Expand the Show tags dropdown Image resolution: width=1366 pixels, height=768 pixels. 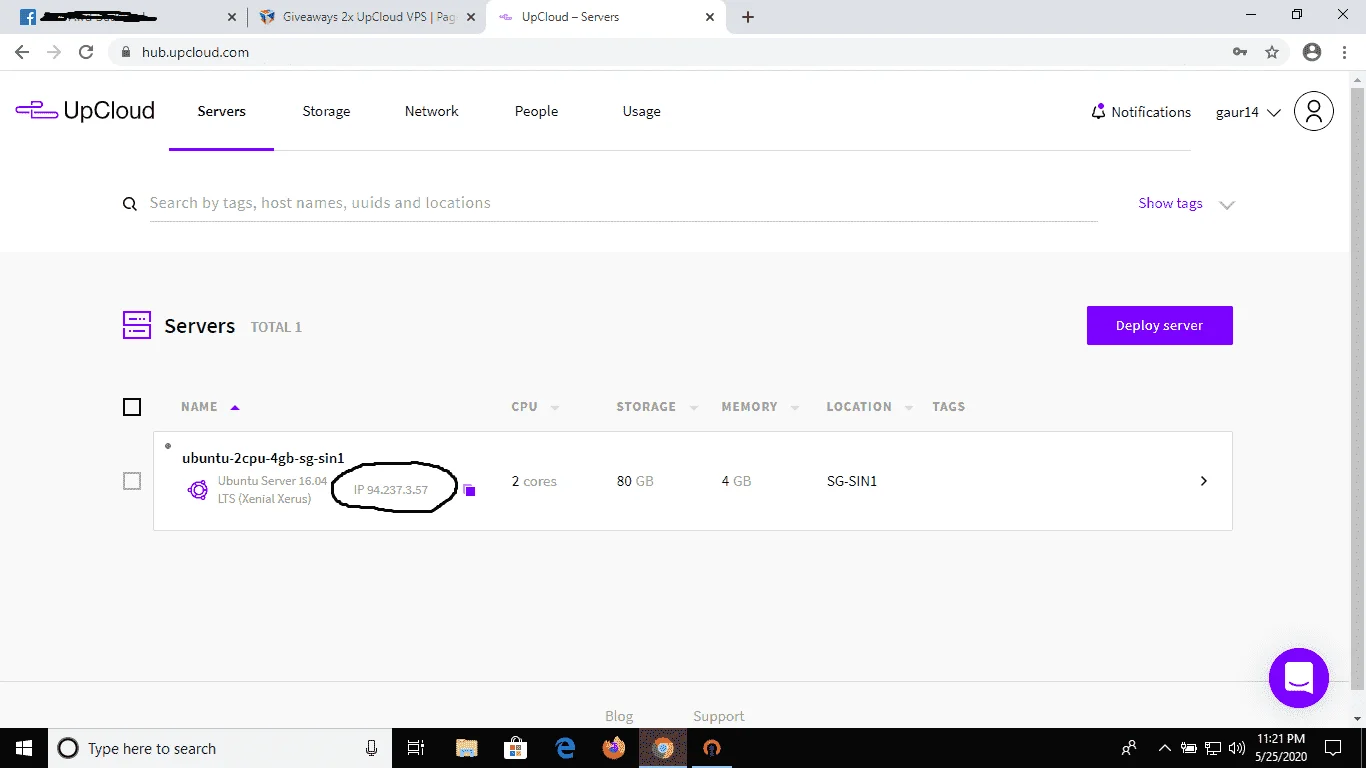pos(1187,203)
